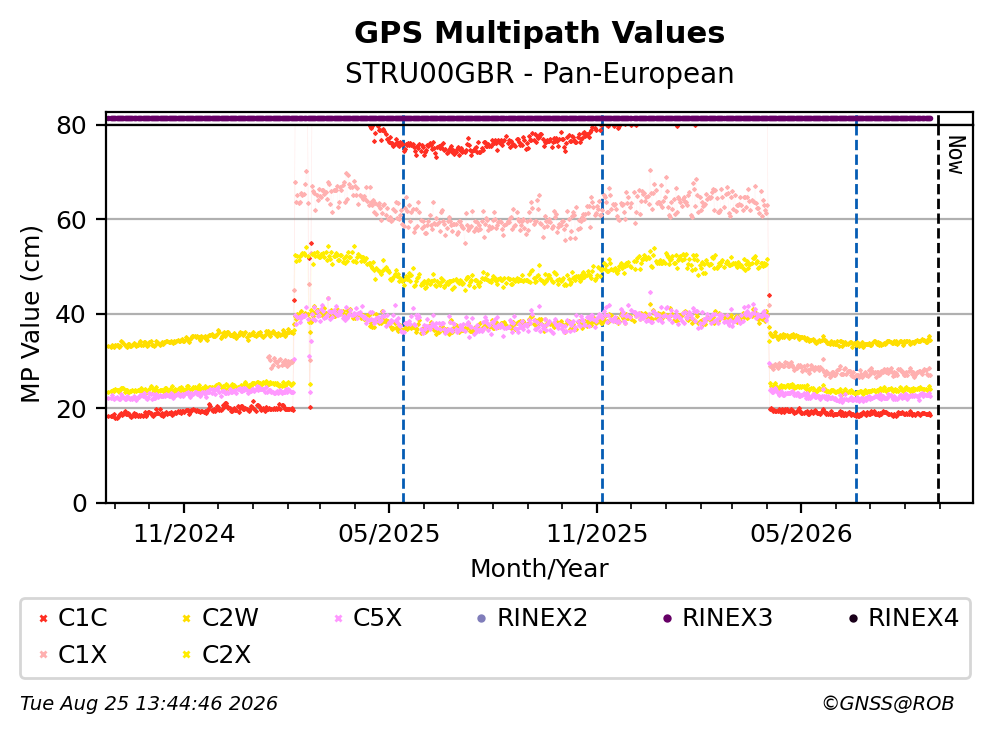Viewport: 993px width, 734px height.
Task: Click the 05/2026 x-axis tick label
Action: [801, 535]
